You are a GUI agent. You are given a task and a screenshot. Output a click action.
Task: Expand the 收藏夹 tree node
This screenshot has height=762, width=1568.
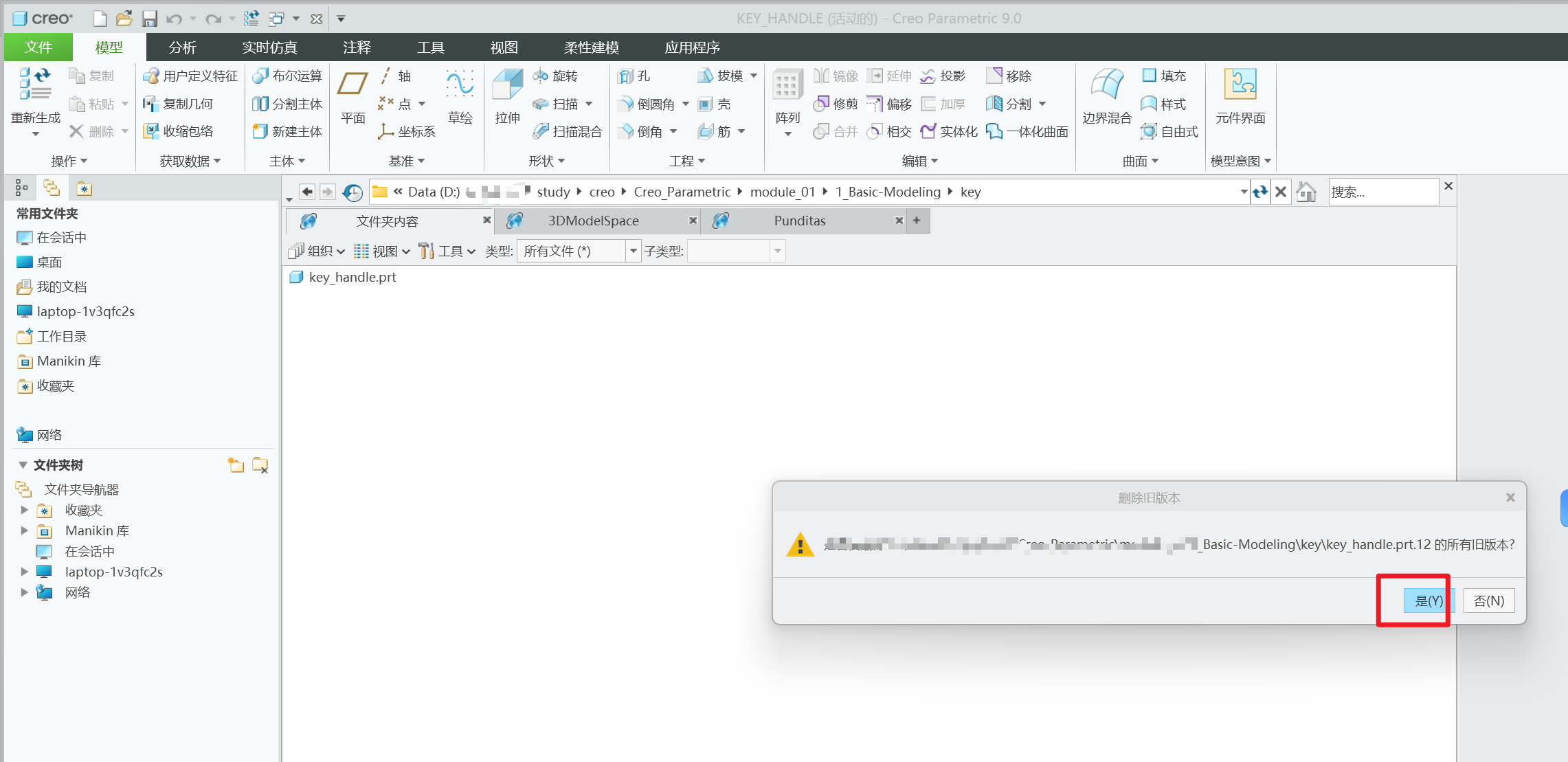(25, 510)
